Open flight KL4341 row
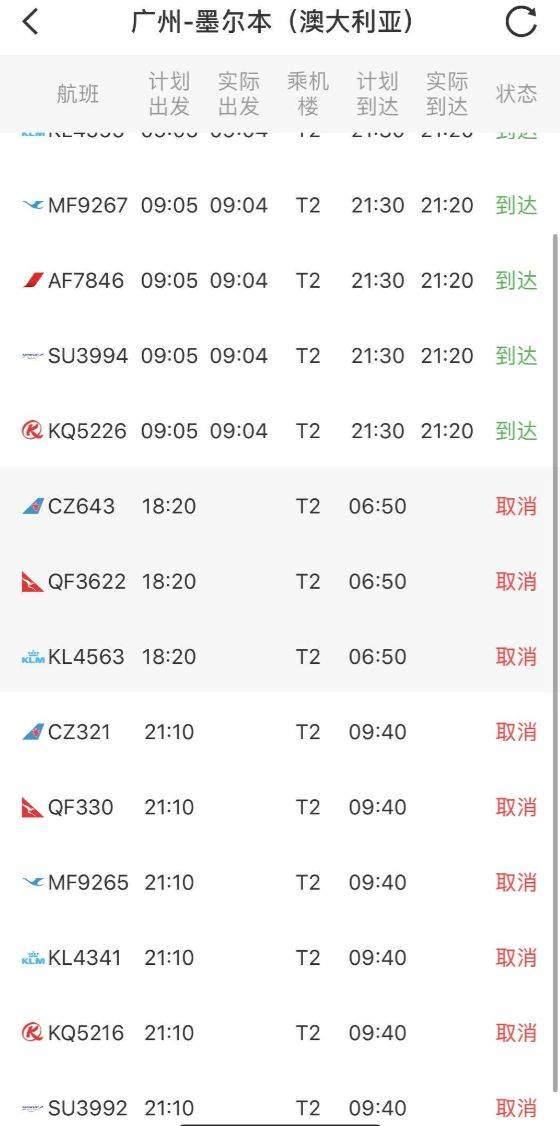 (280, 957)
